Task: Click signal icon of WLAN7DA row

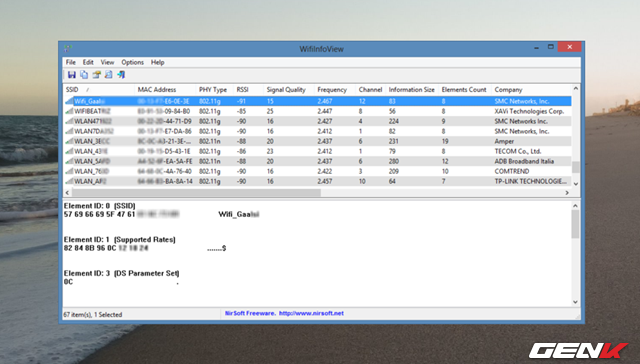Action: tap(69, 131)
